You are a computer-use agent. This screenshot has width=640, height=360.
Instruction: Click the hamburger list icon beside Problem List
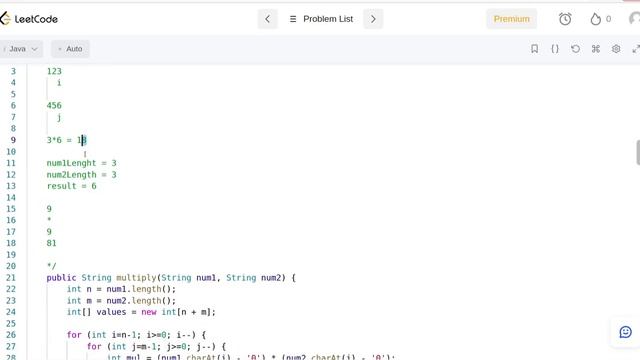pos(293,19)
